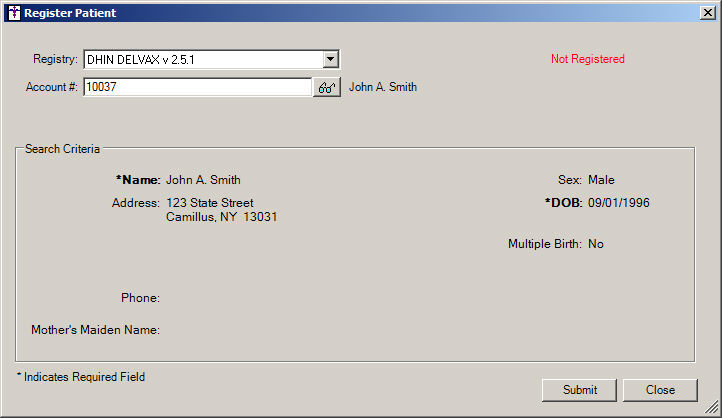
Task: Click into the Account # field containing 10037
Action: coord(198,87)
